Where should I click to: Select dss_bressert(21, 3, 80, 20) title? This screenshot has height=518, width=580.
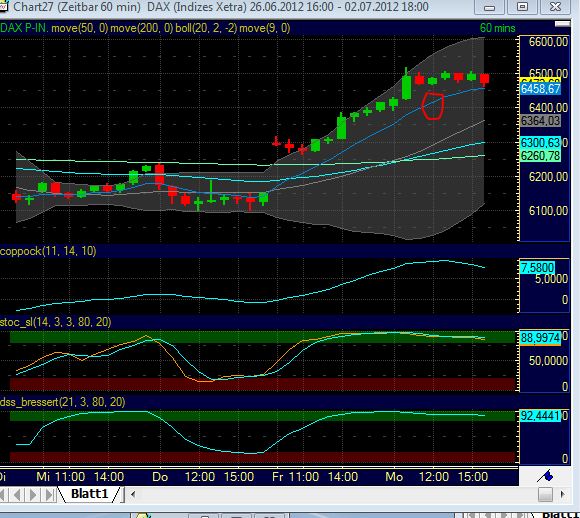coord(63,402)
